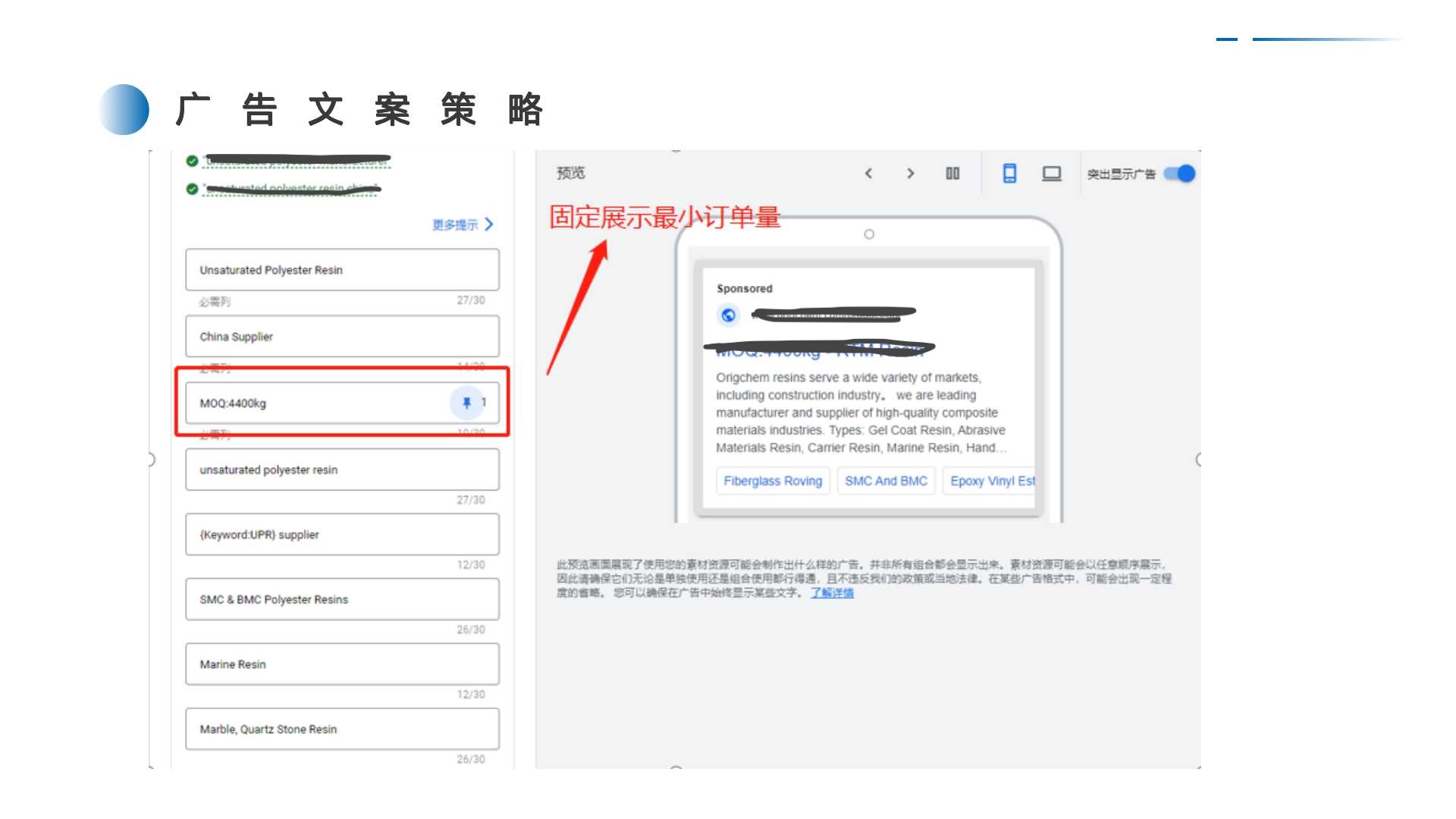Click the SMC And BMC sitelink

pos(886,481)
